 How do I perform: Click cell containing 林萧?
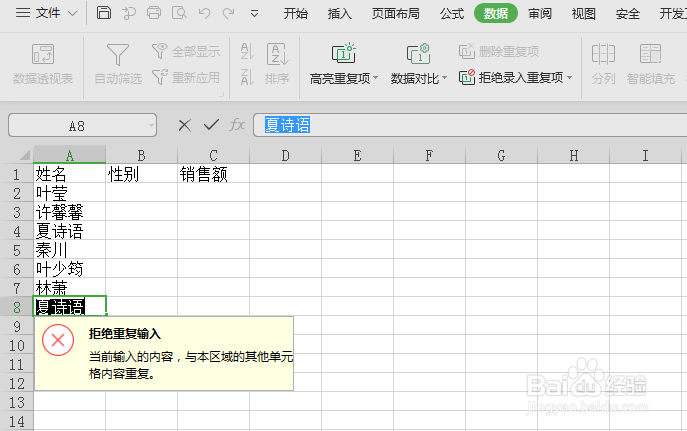point(69,287)
